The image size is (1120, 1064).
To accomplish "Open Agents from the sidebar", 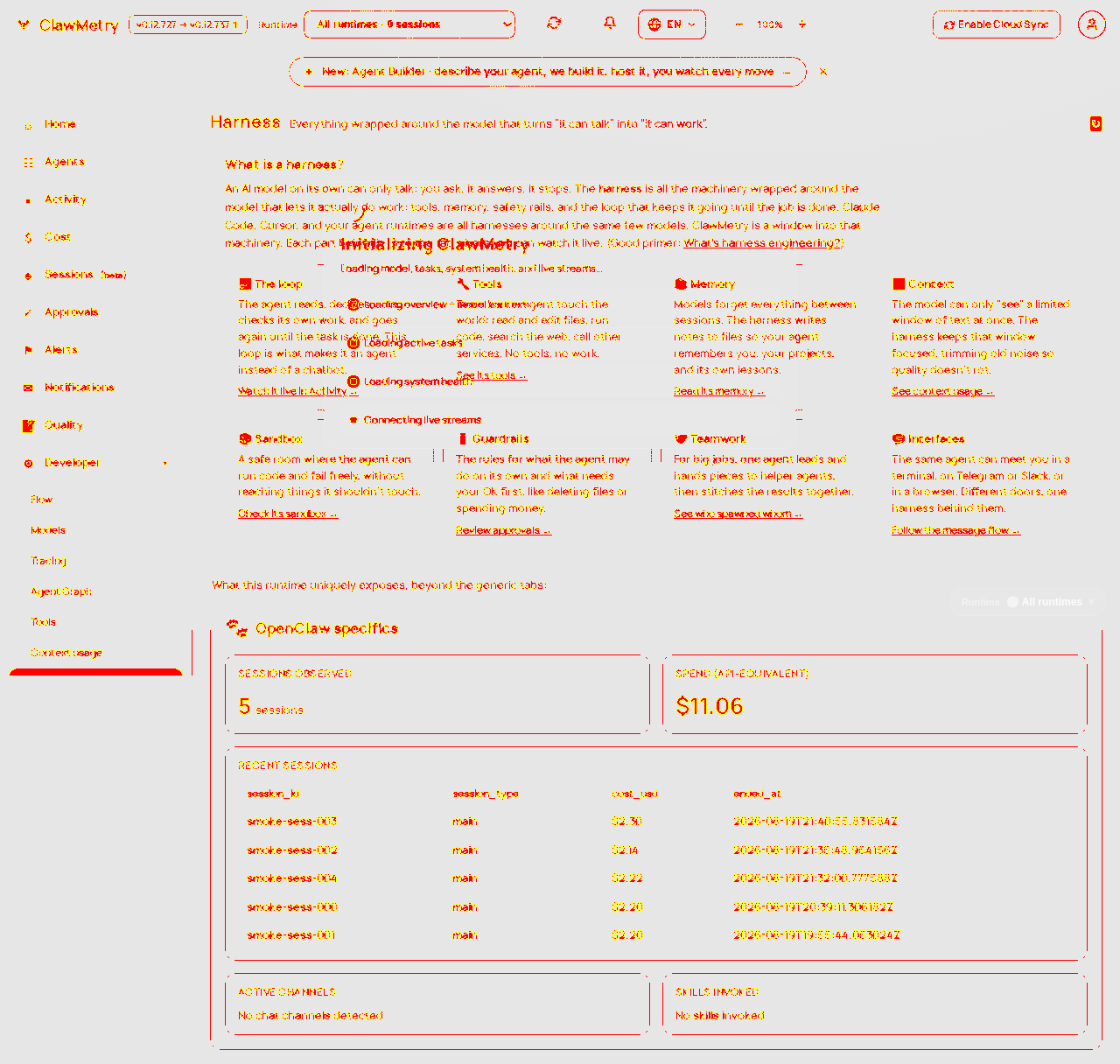I will pyautogui.click(x=64, y=162).
